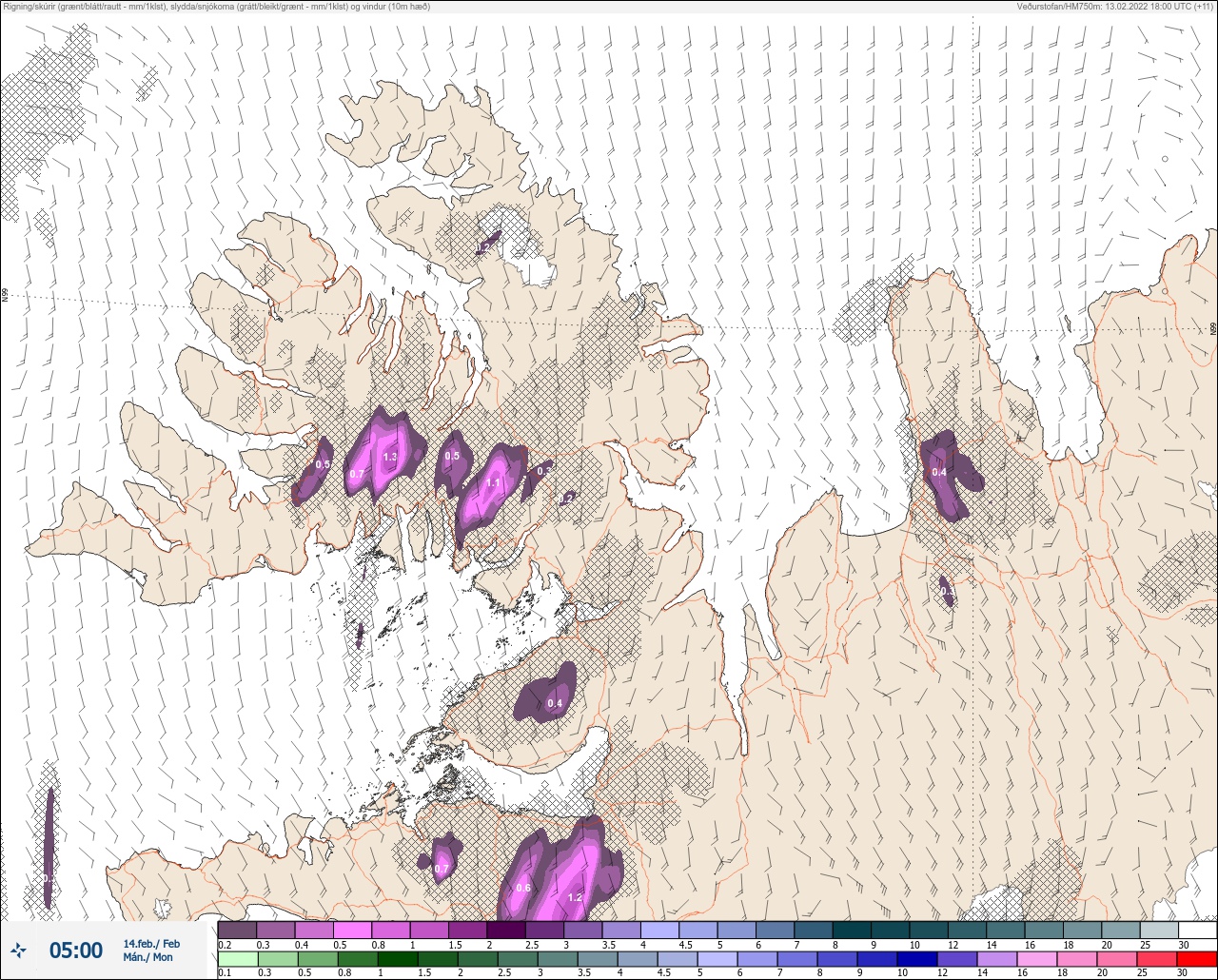Pick the upper legend lavender swatch labeled 4
The image size is (1218, 980).
point(659,930)
